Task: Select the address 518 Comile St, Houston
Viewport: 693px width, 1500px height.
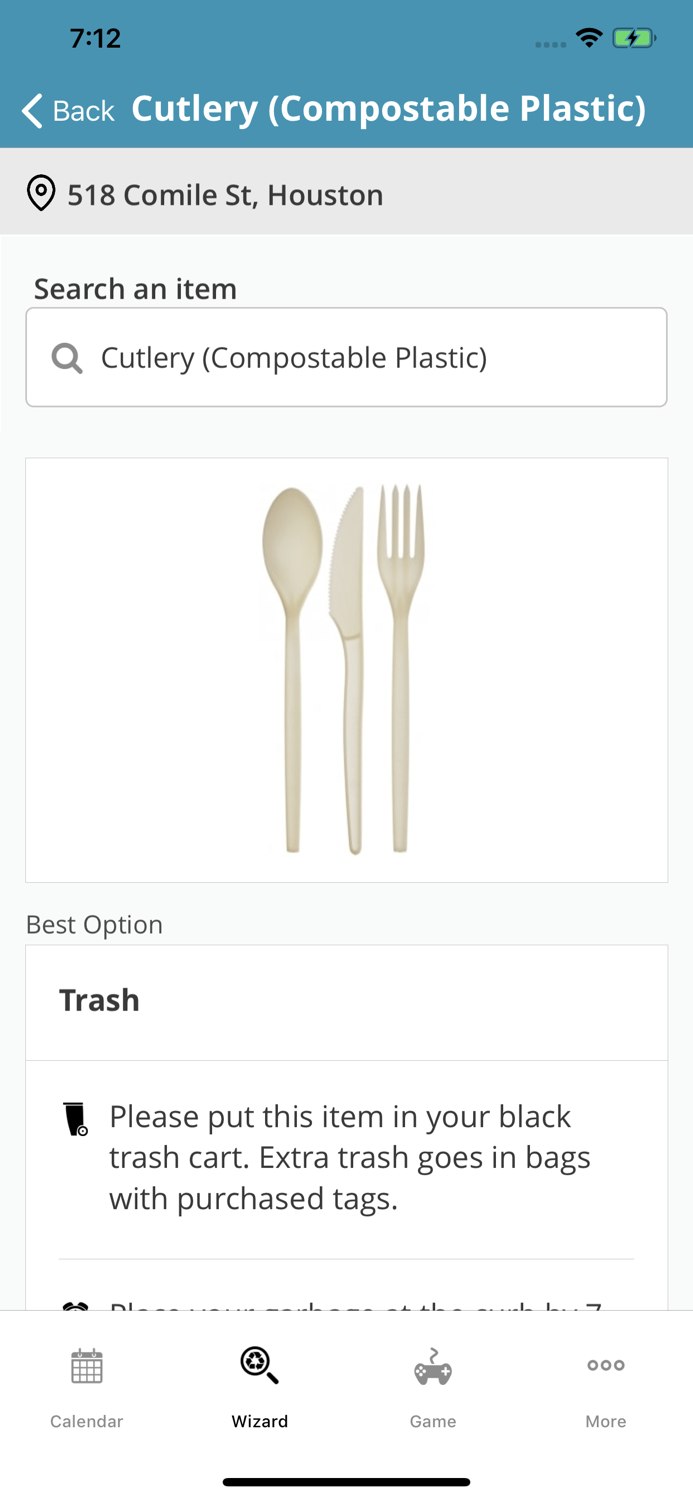Action: [x=225, y=195]
